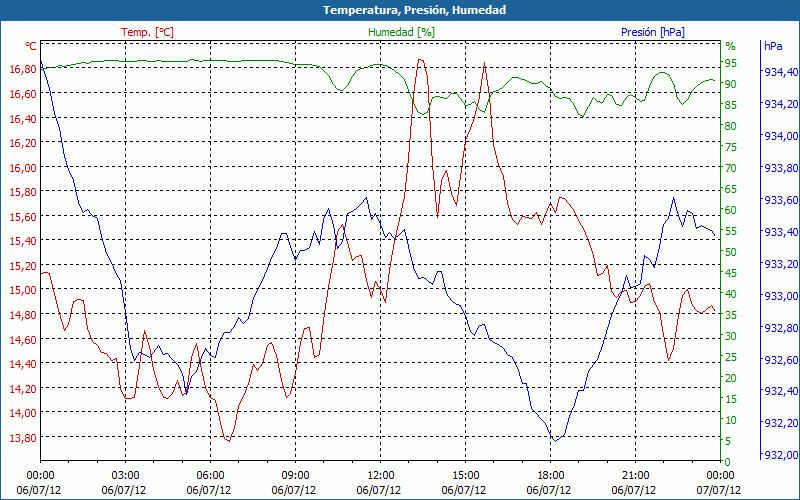The width and height of the screenshot is (800, 500).
Task: Click humidity axis value '60'
Action: 731,210
